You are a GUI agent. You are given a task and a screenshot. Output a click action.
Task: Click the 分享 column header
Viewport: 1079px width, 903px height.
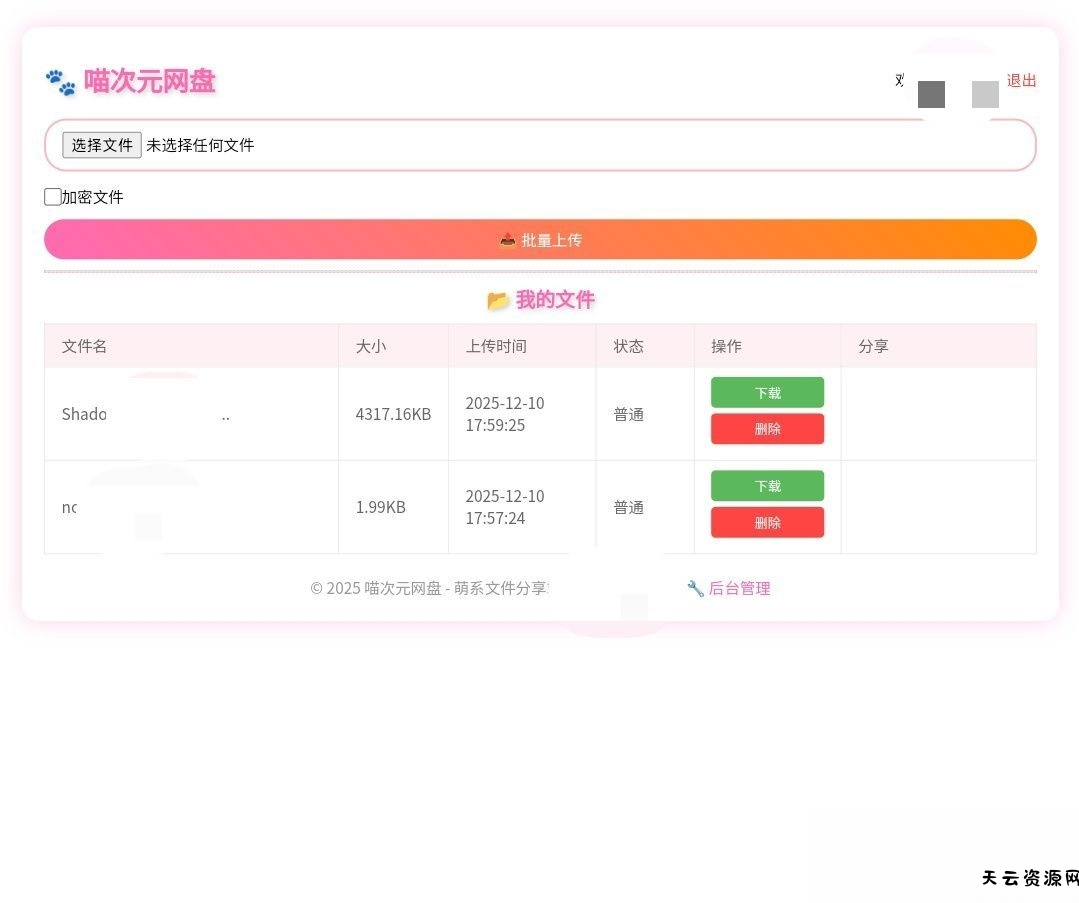[873, 346]
